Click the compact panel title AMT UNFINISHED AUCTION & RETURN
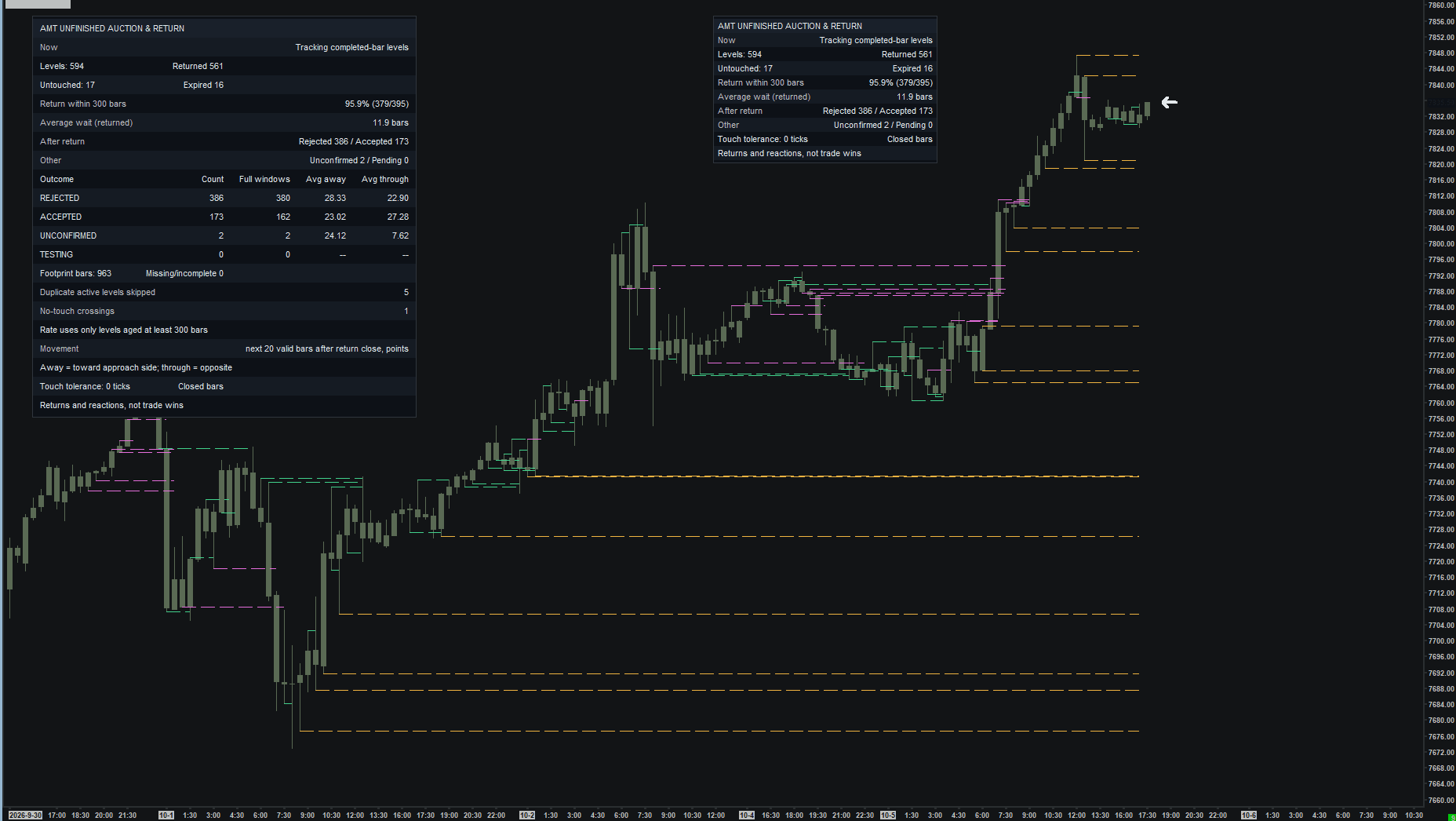This screenshot has height=821, width=1456. [790, 26]
